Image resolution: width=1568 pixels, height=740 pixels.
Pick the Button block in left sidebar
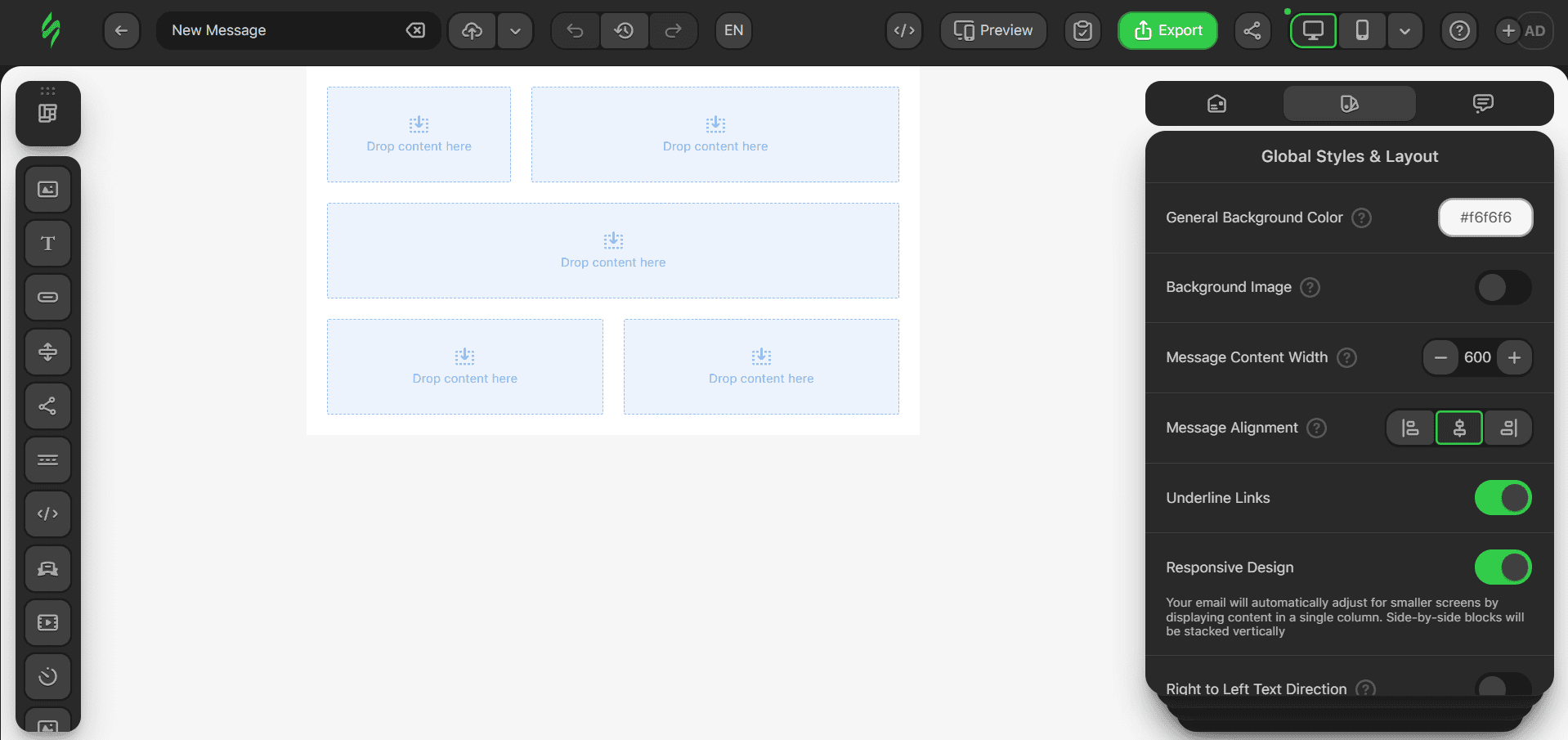[x=48, y=298]
